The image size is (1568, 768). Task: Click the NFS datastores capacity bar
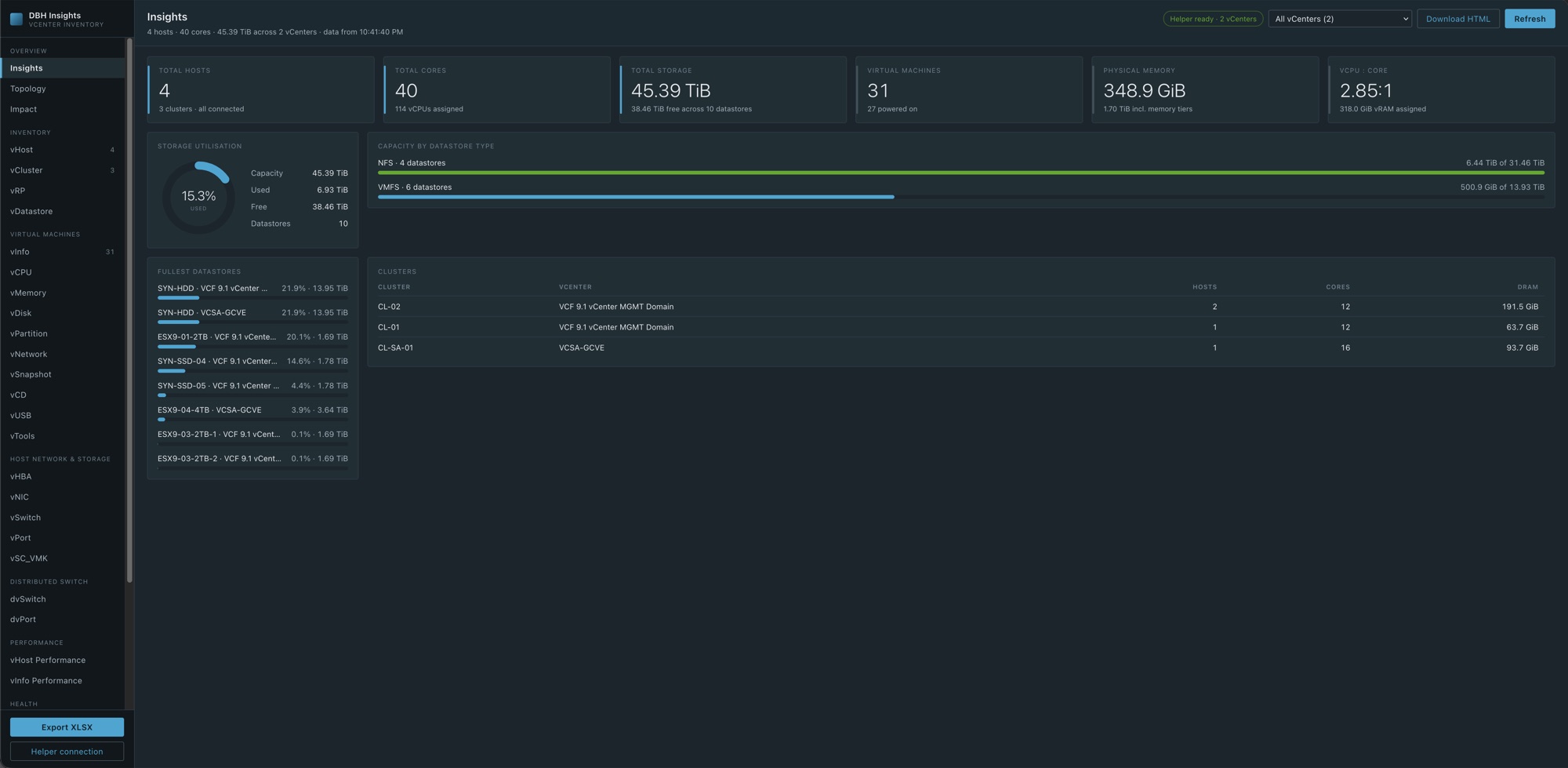(x=961, y=173)
